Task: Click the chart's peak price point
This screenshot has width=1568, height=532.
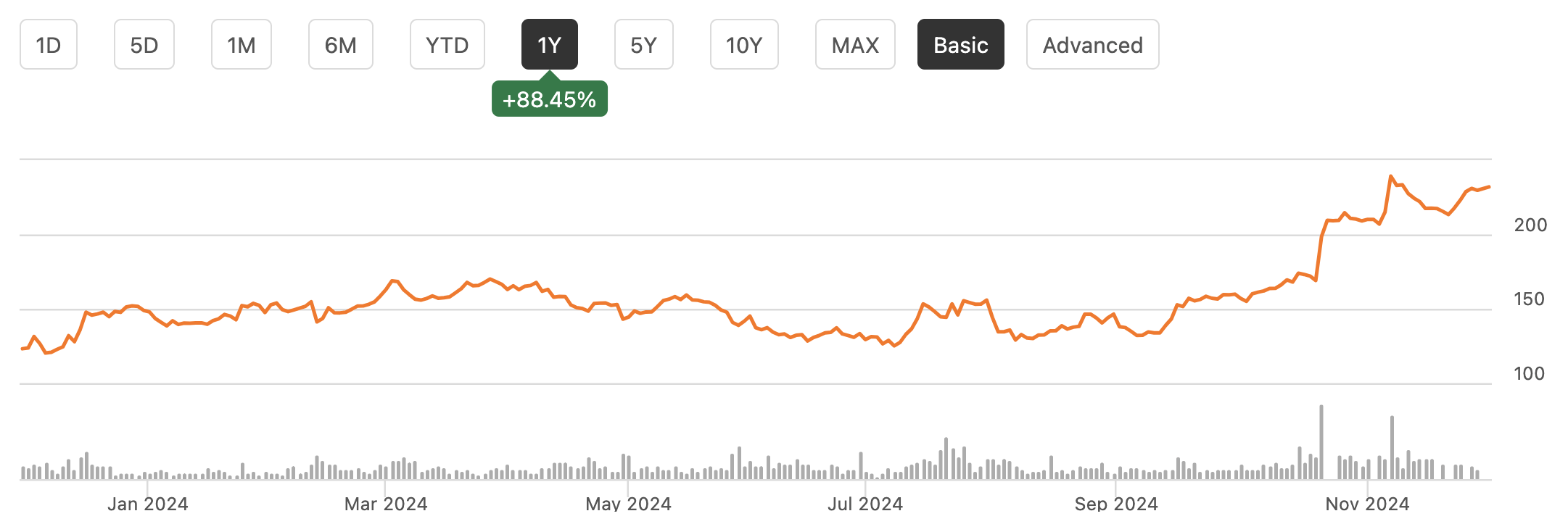Action: click(1390, 176)
